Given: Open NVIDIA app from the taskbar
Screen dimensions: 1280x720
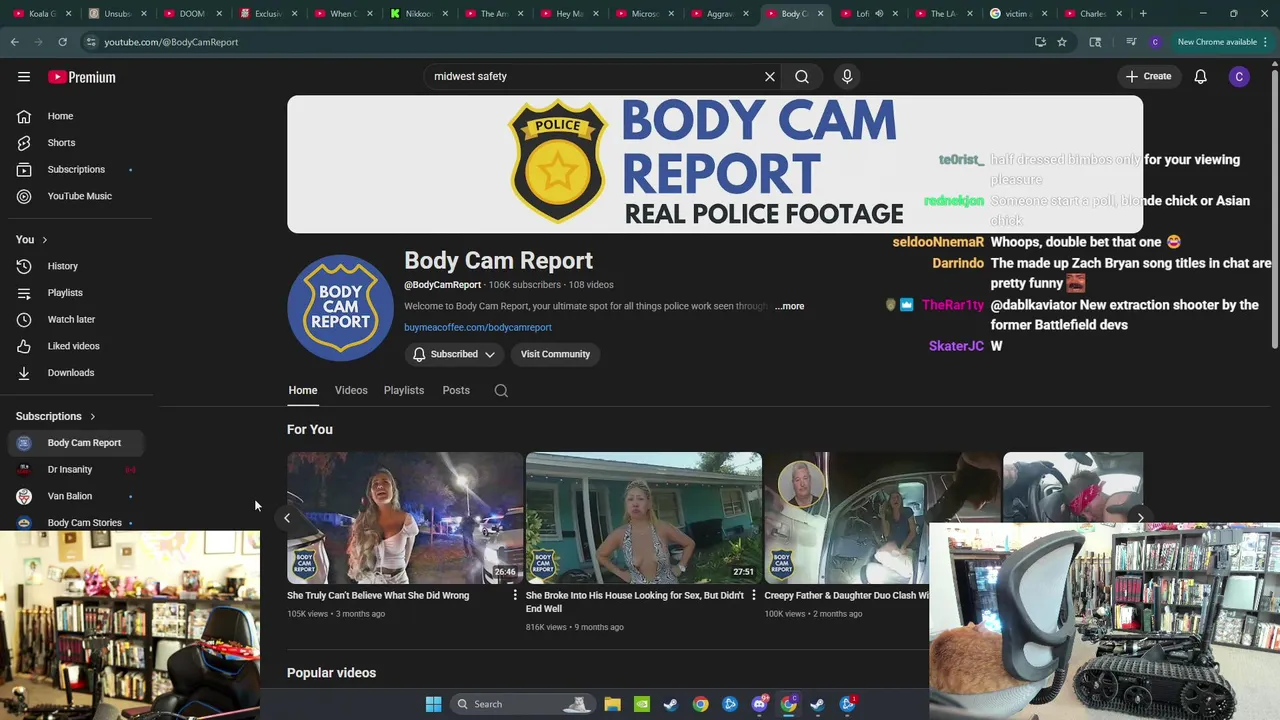Looking at the screenshot, I should point(641,704).
